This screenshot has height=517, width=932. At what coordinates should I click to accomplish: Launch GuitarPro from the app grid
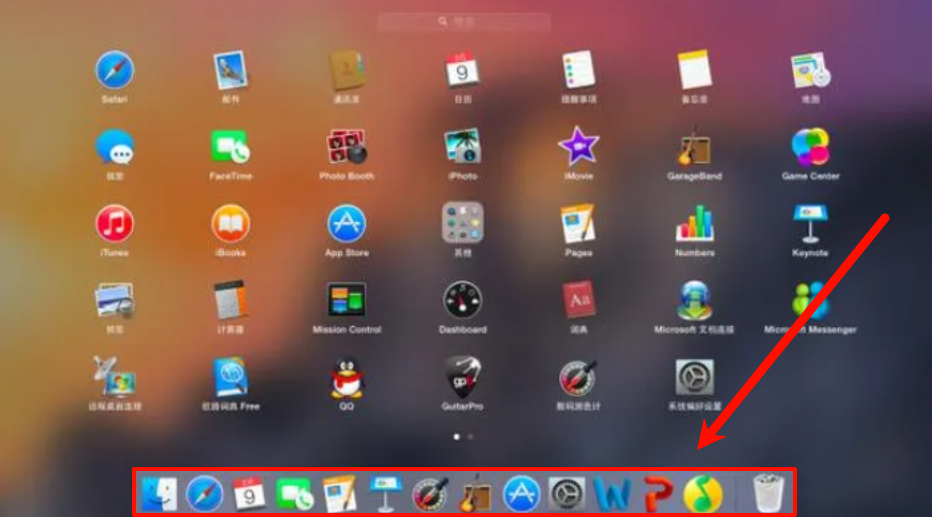[x=462, y=378]
